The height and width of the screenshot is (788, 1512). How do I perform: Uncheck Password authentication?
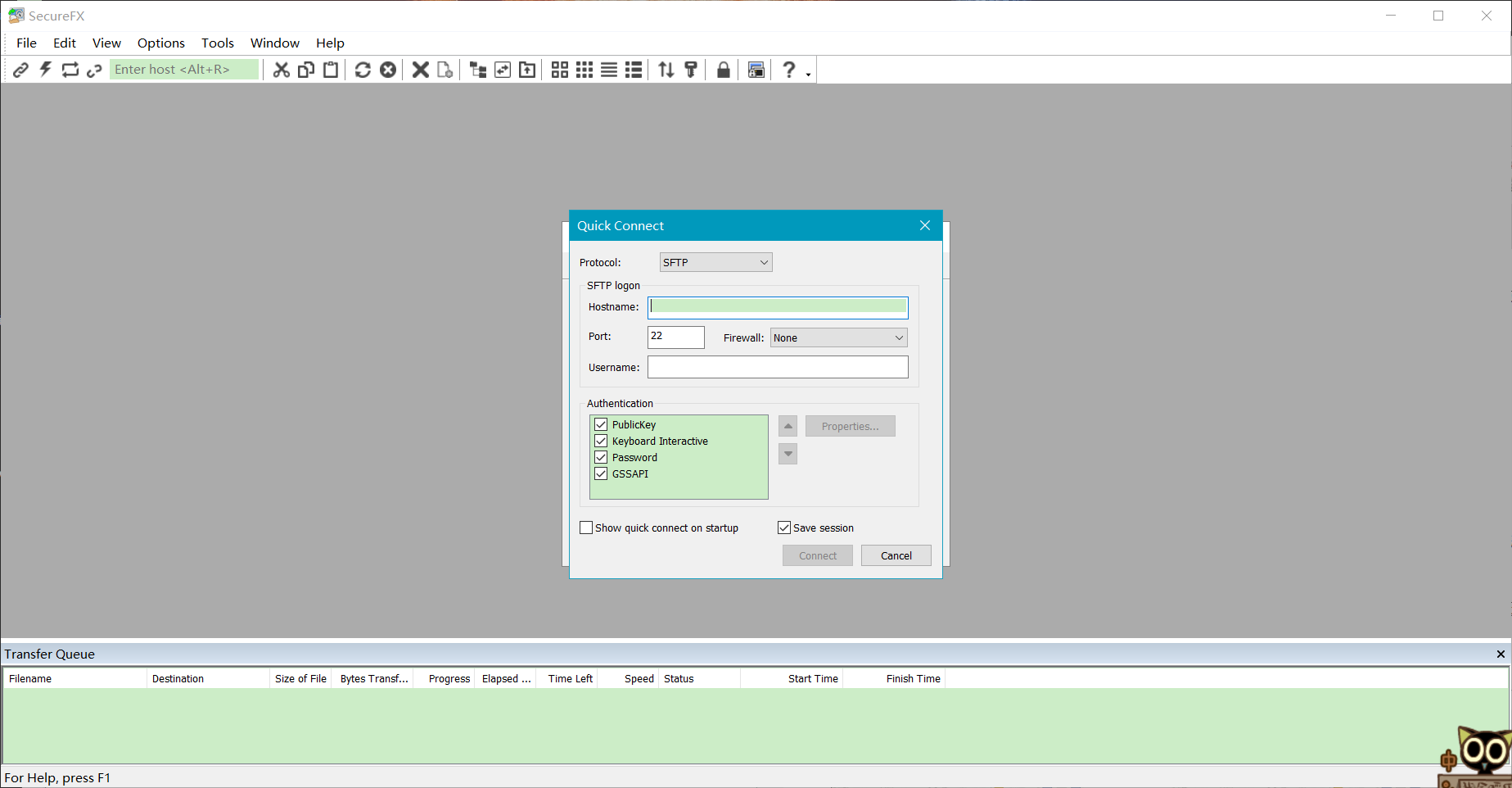(x=601, y=457)
